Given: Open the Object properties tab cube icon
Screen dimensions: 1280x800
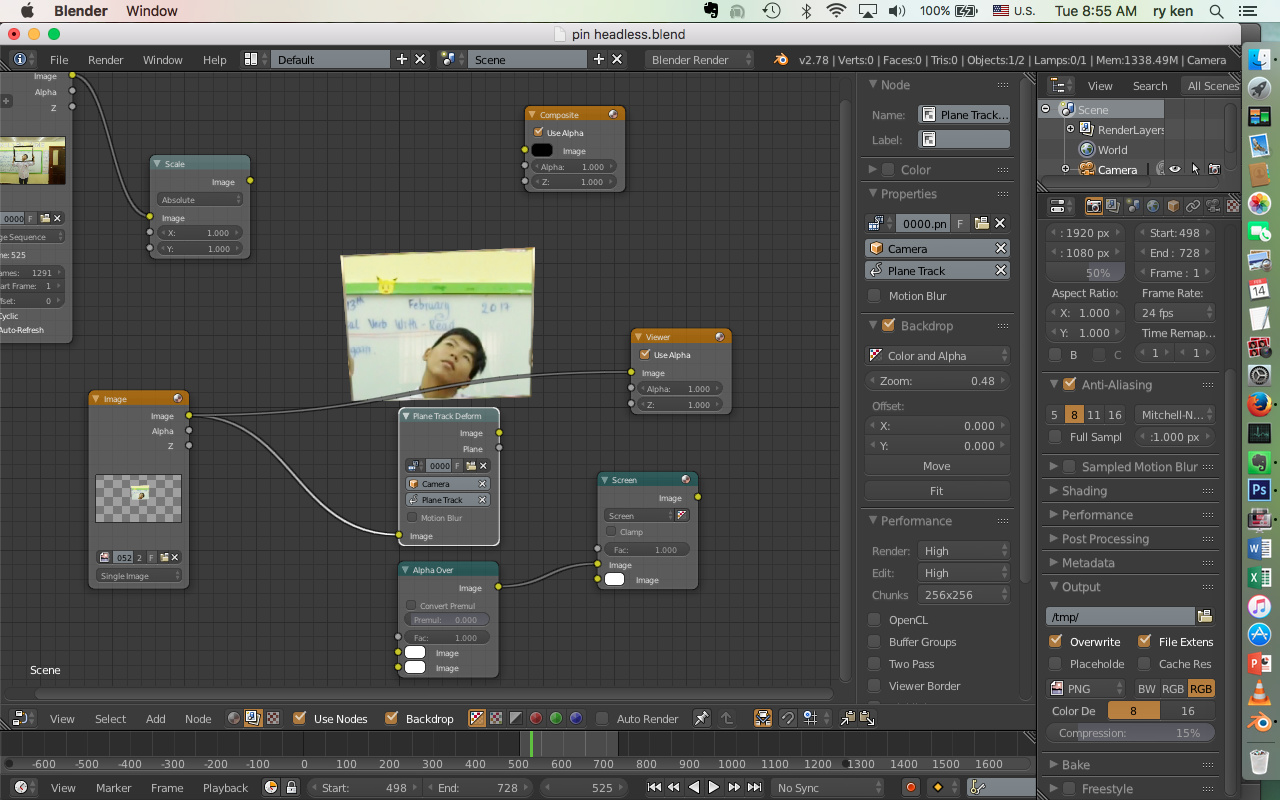Looking at the screenshot, I should coord(1173,206).
